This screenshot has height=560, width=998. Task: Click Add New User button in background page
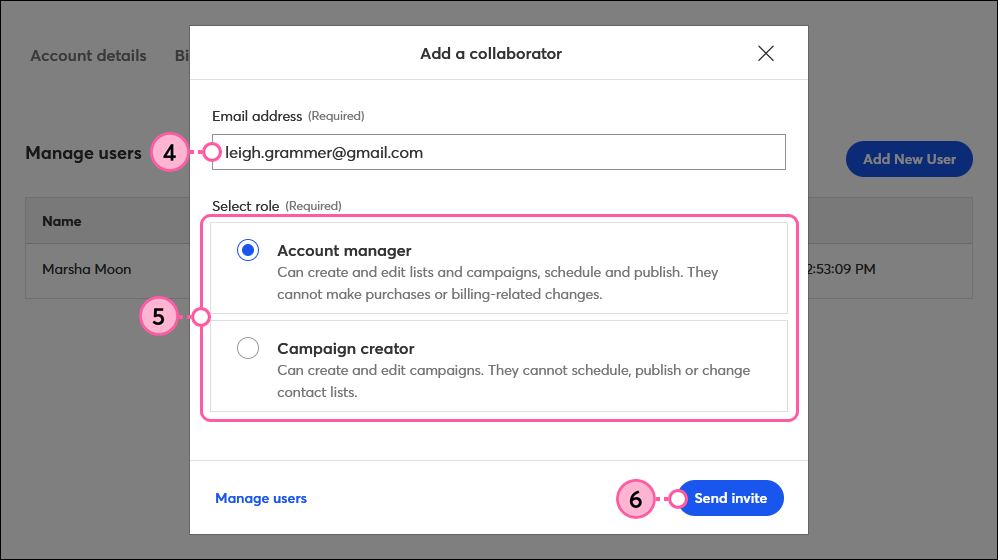pos(909,159)
